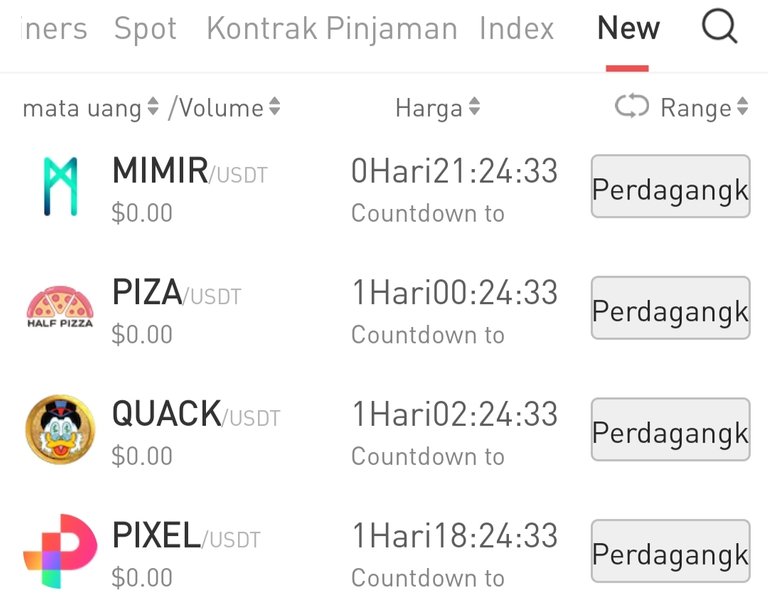This screenshot has height=614, width=768.
Task: Sort by mata uang arrows
Action: coord(153,106)
